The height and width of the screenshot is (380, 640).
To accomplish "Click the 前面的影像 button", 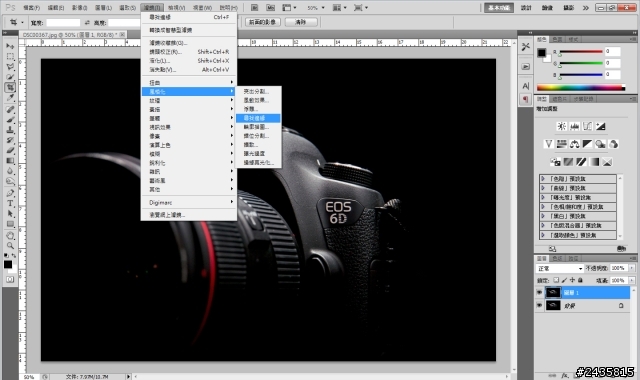I will (x=263, y=22).
